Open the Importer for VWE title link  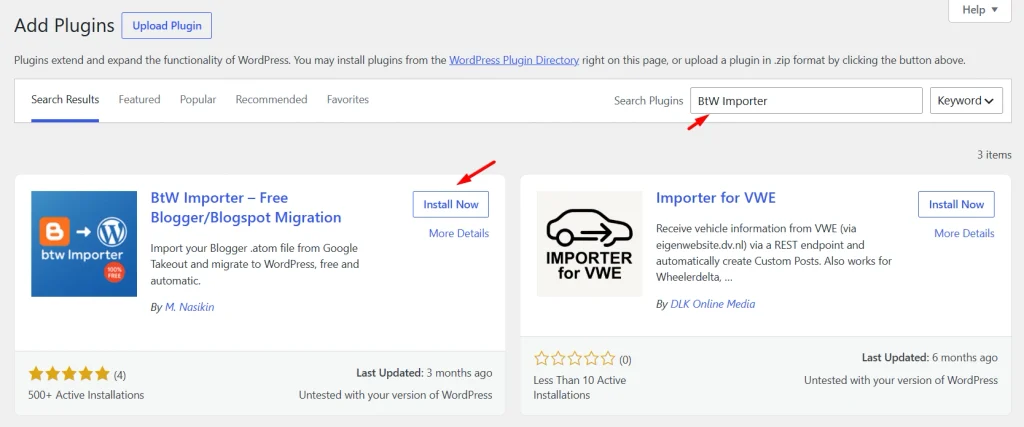coord(716,198)
